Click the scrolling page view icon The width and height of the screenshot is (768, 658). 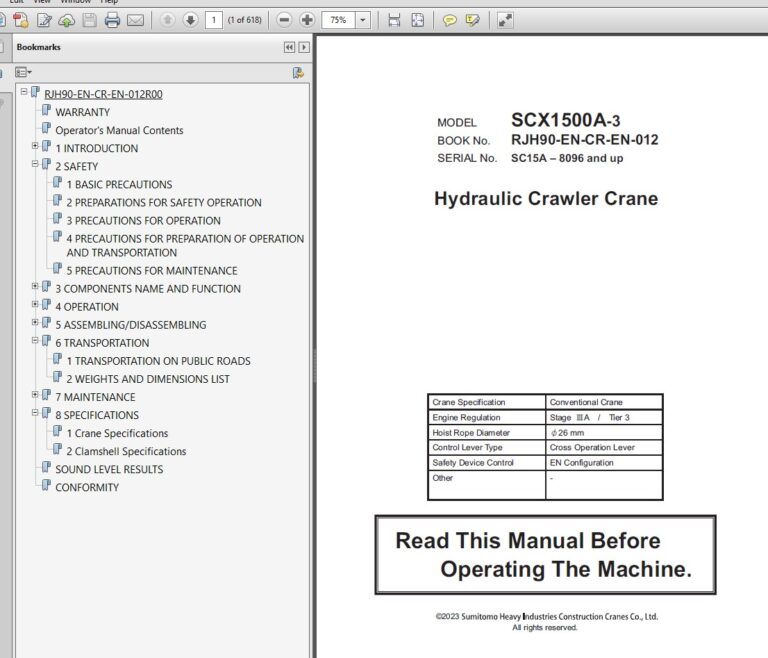coord(394,20)
